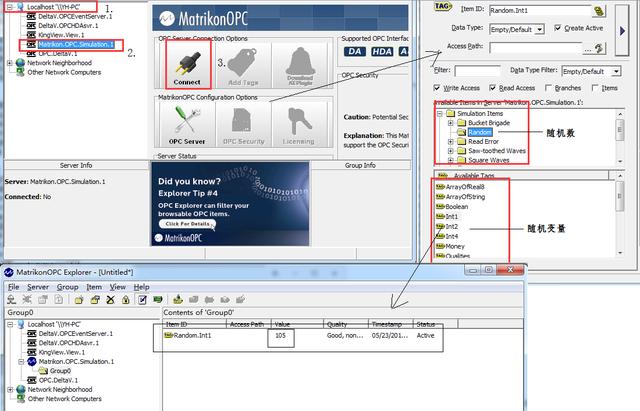The height and width of the screenshot is (411, 640).
Task: Click the yellow import tray toolbar icon
Action: click(178, 300)
